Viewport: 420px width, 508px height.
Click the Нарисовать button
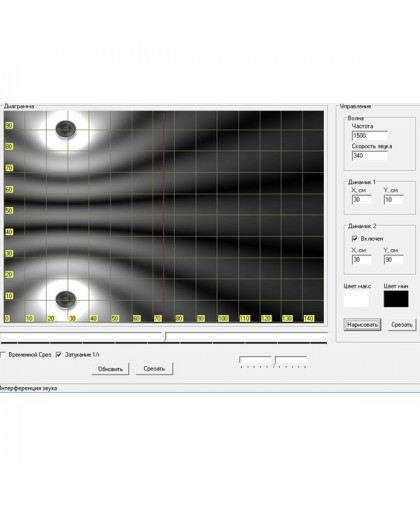[x=362, y=325]
